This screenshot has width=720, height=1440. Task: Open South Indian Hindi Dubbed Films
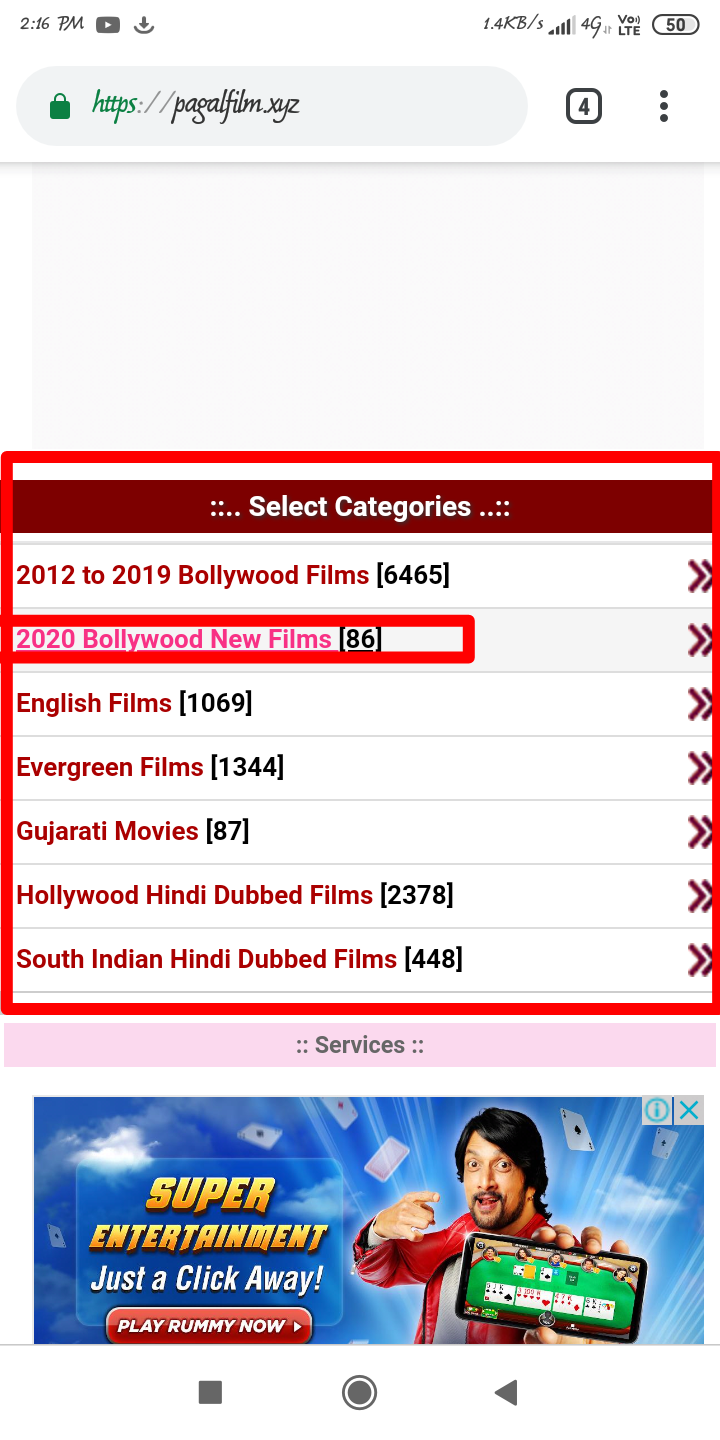[x=206, y=959]
